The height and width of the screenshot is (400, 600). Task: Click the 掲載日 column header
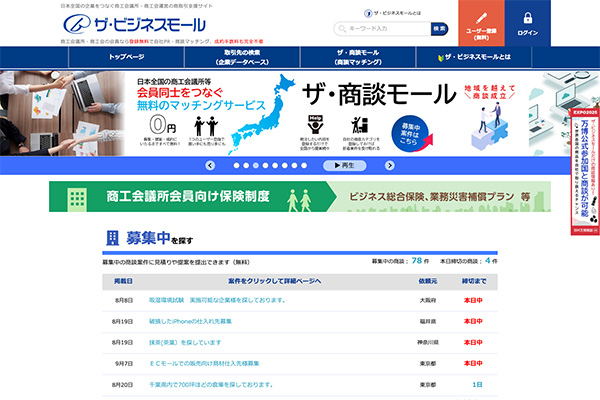pos(123,281)
